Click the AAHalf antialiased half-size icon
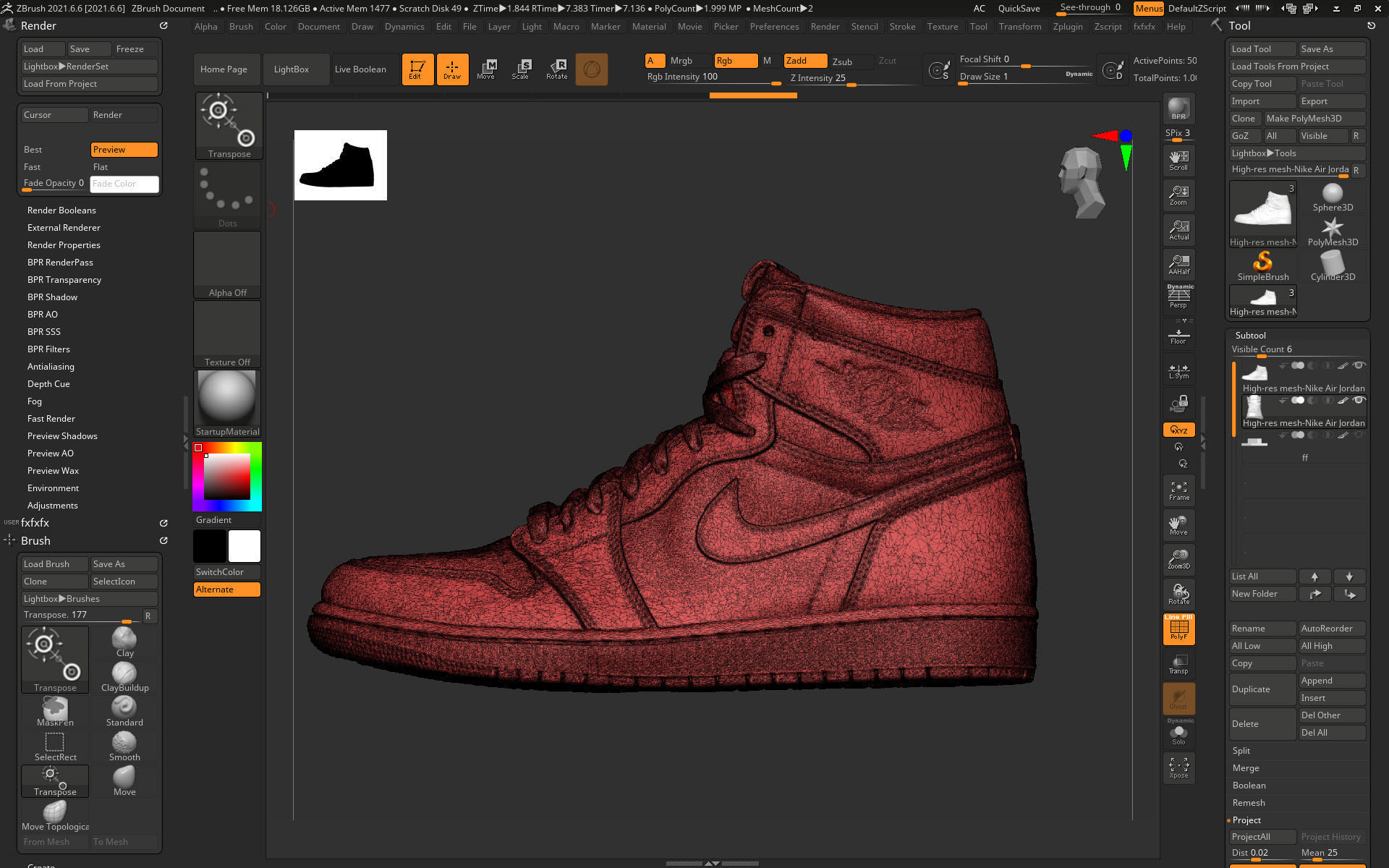 [1178, 265]
